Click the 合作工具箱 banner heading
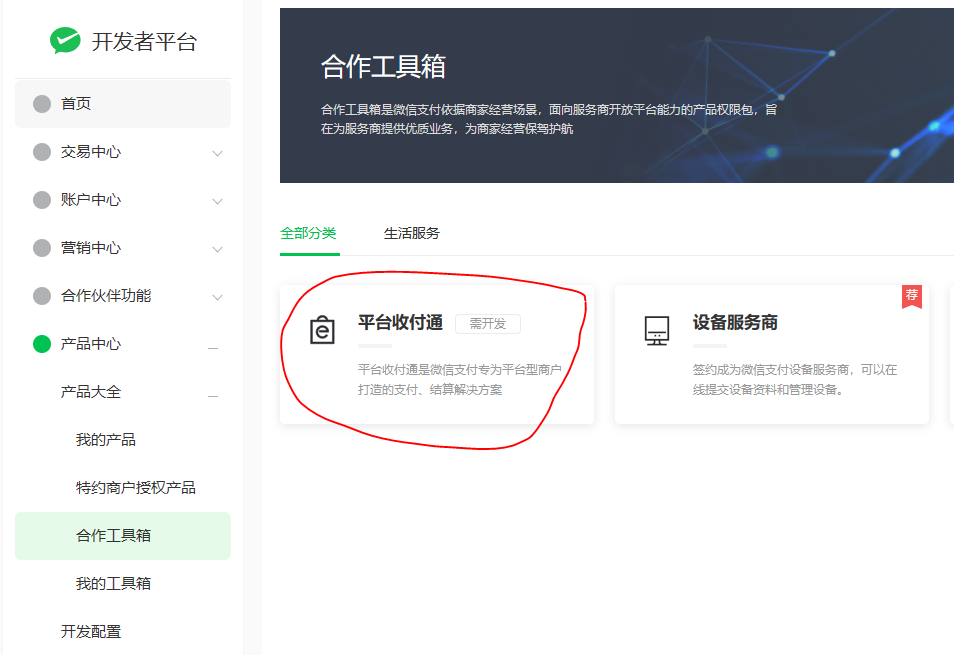 (383, 66)
